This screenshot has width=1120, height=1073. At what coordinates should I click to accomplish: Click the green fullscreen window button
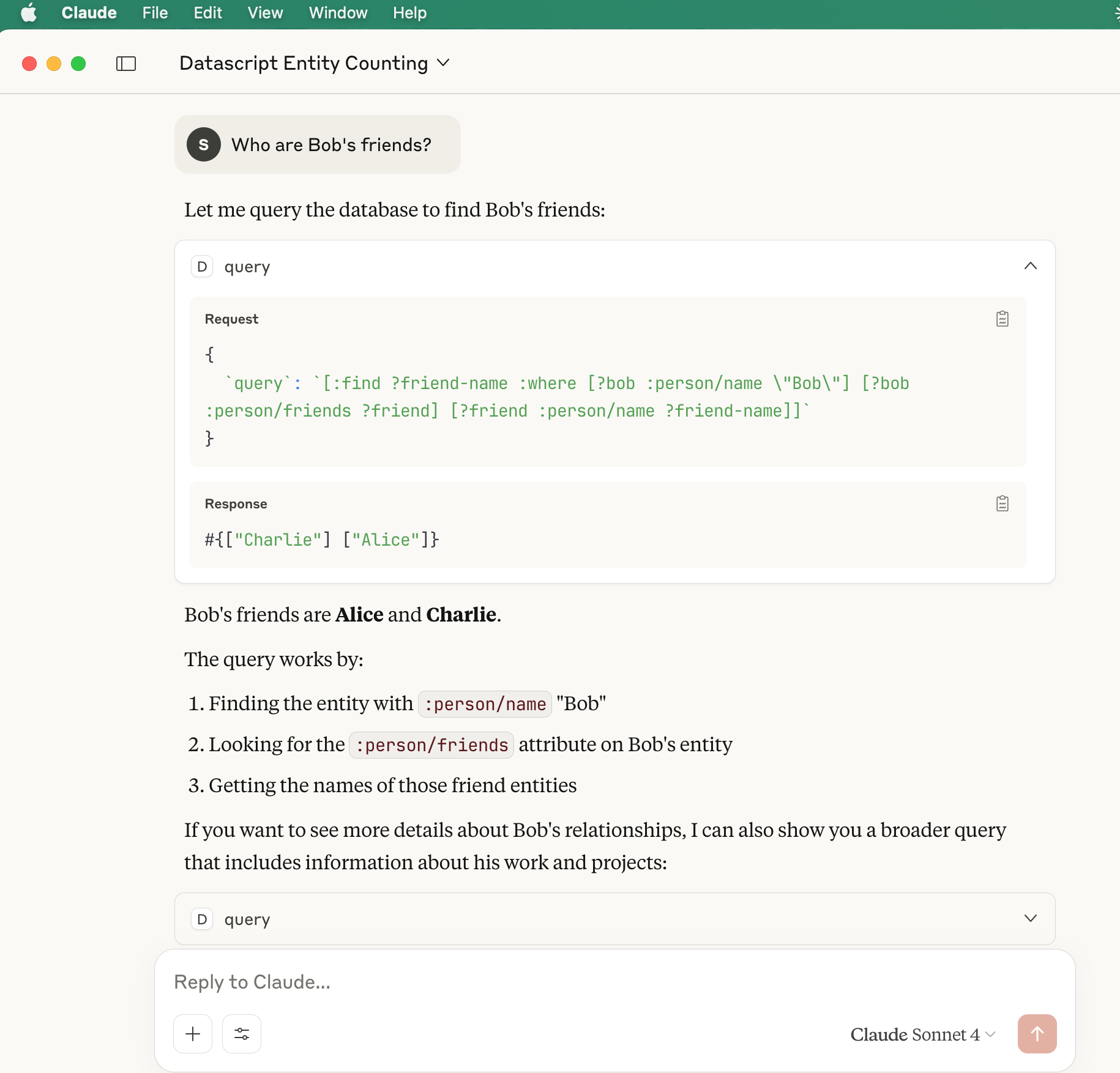coord(78,64)
